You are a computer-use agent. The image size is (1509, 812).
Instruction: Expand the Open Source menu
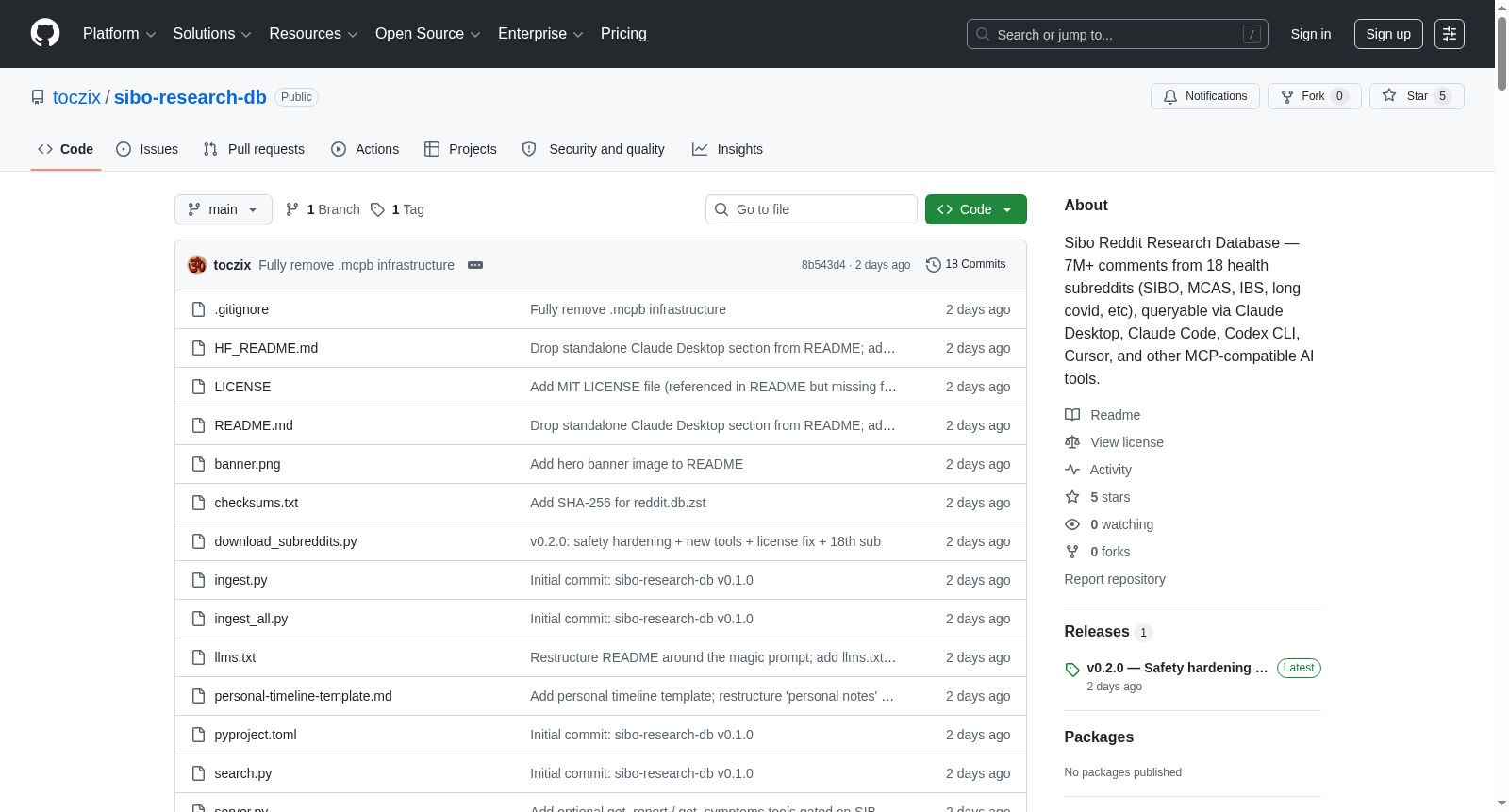click(428, 34)
